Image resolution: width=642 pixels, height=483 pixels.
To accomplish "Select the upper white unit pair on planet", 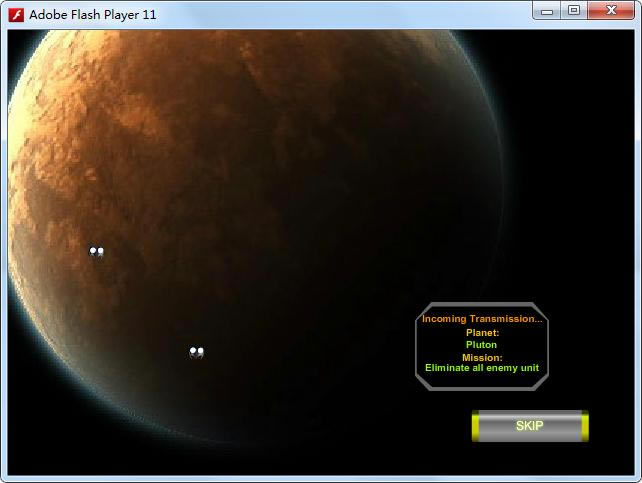I will [x=96, y=252].
